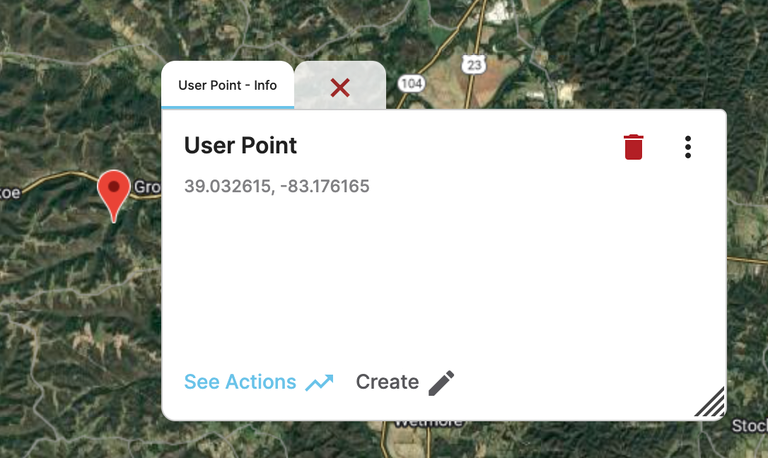Click the partial "toe" label on the map's left edge
The image size is (768, 458).
[x=9, y=191]
